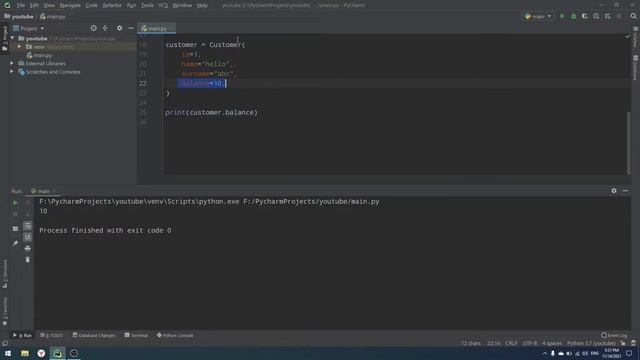Clear all Run console output with trash icon
Screen dimensions: 640x360
click(x=27, y=260)
